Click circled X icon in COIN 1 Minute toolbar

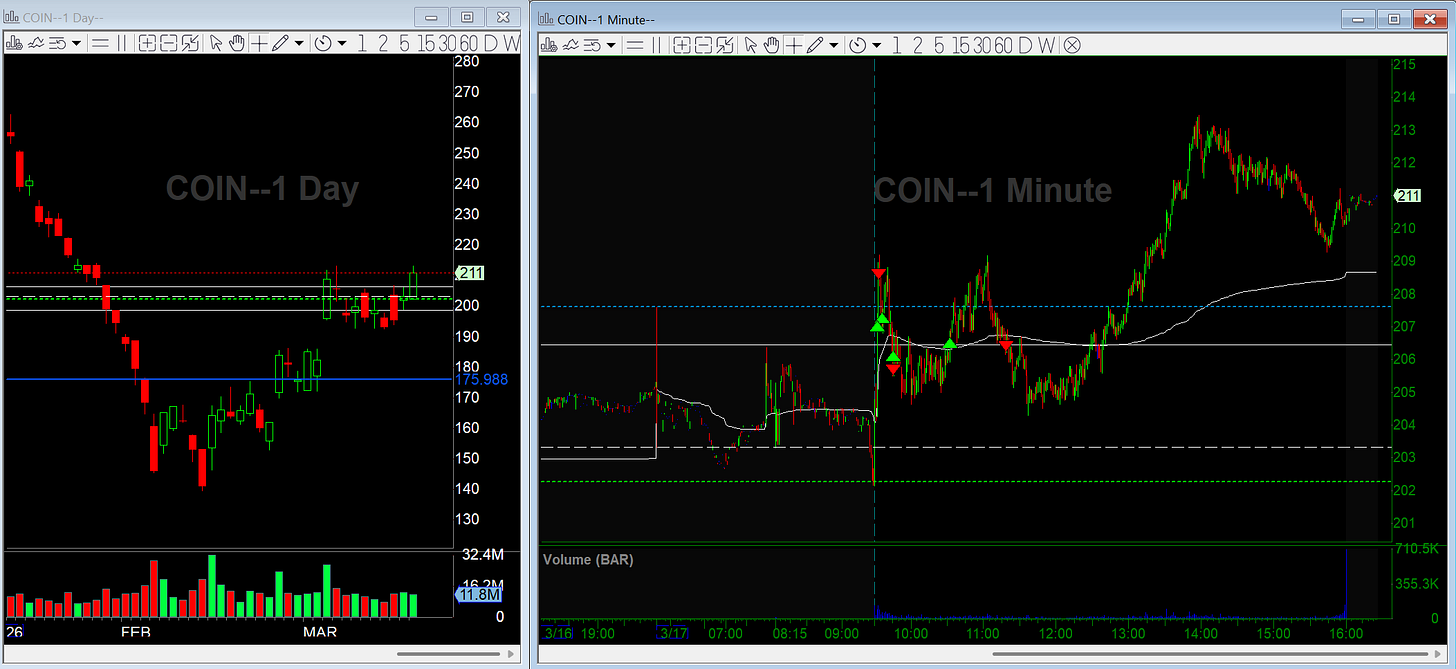(x=1072, y=45)
